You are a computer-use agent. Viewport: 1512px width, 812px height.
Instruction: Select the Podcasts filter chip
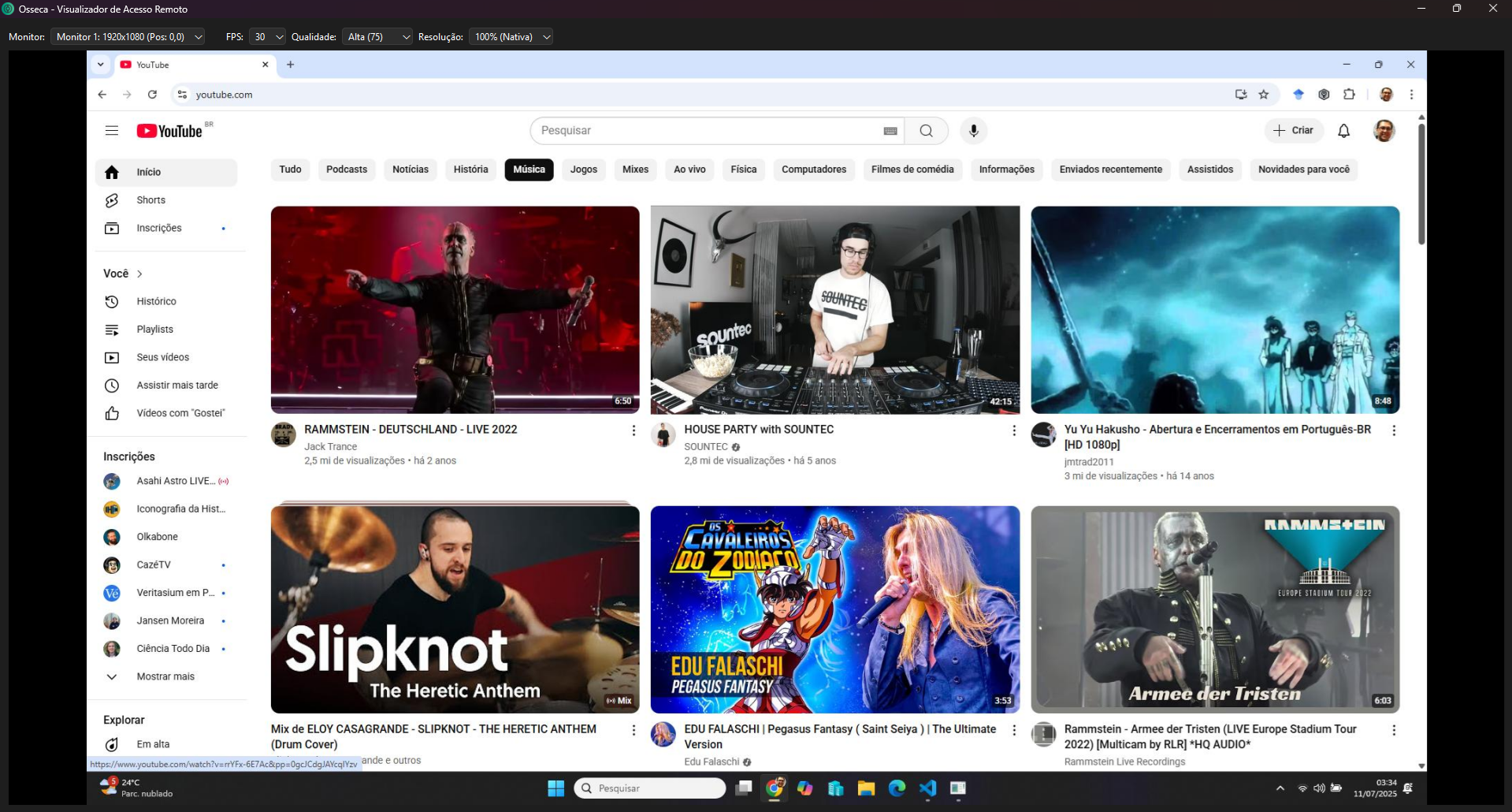tap(347, 169)
